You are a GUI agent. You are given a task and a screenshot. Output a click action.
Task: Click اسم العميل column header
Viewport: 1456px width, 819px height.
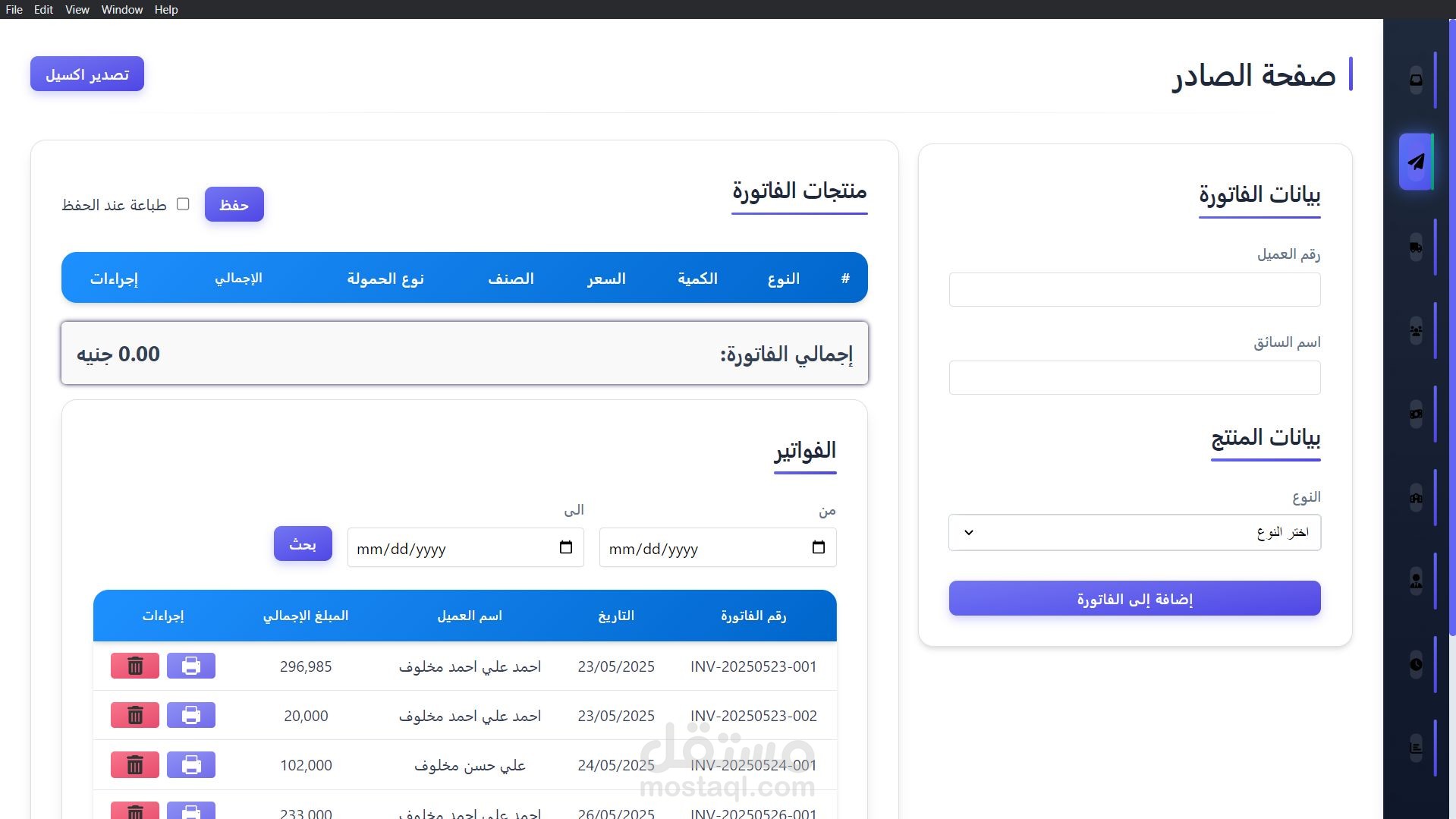(x=470, y=616)
